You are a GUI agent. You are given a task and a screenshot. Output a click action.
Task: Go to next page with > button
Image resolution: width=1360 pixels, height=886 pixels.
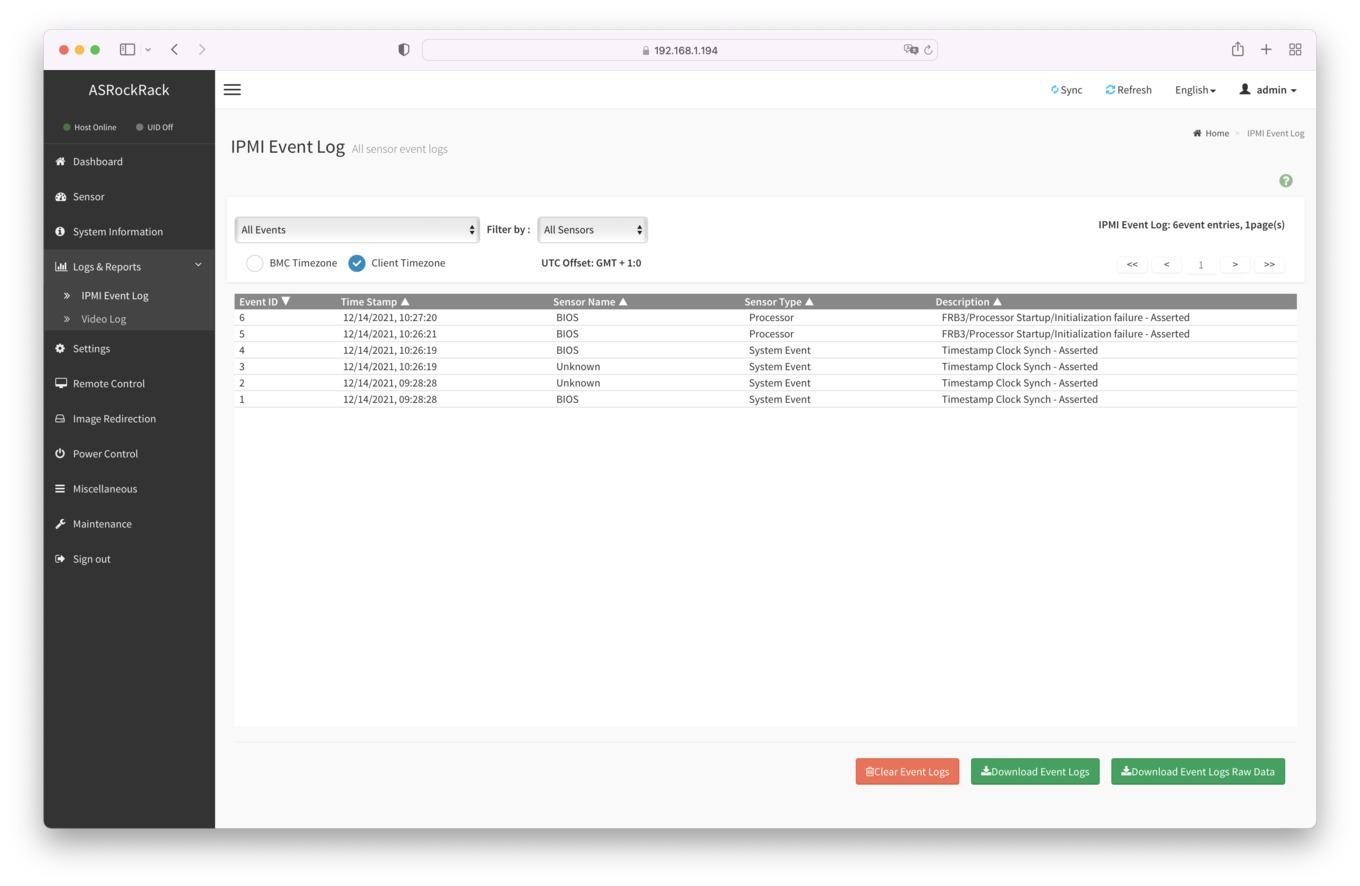point(1235,265)
